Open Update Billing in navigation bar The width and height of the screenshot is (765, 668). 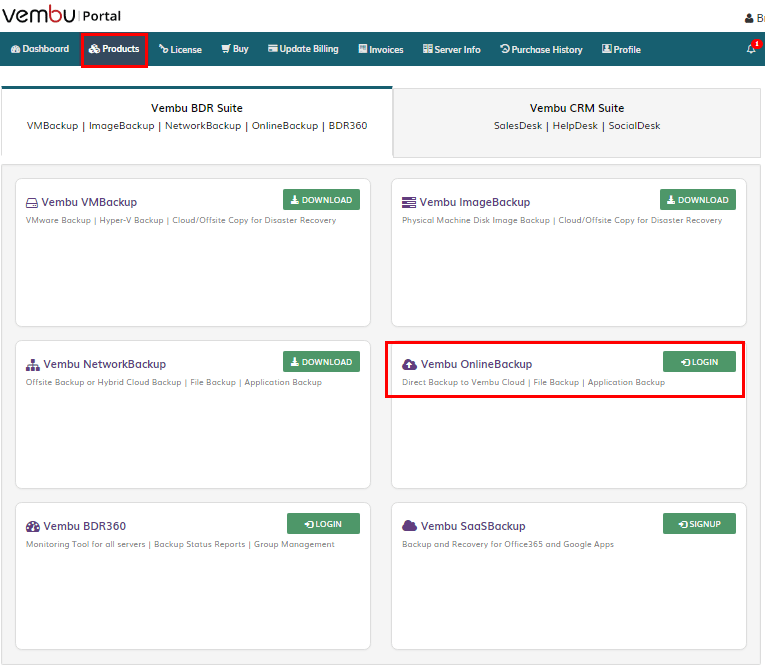click(x=303, y=49)
